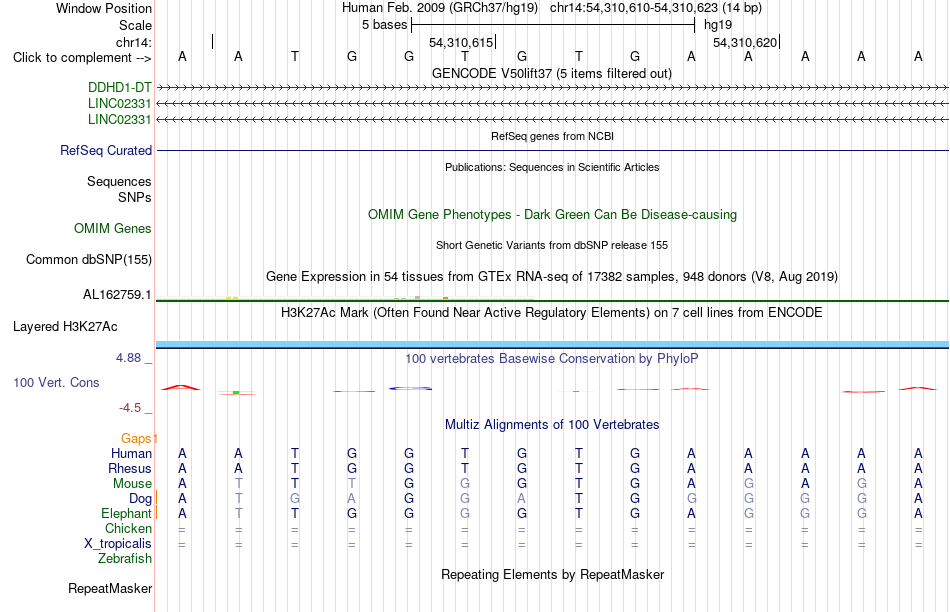Click 'Publications: Sequences in Scientific Articles' title
Image resolution: width=950 pixels, height=612 pixels.
(552, 167)
